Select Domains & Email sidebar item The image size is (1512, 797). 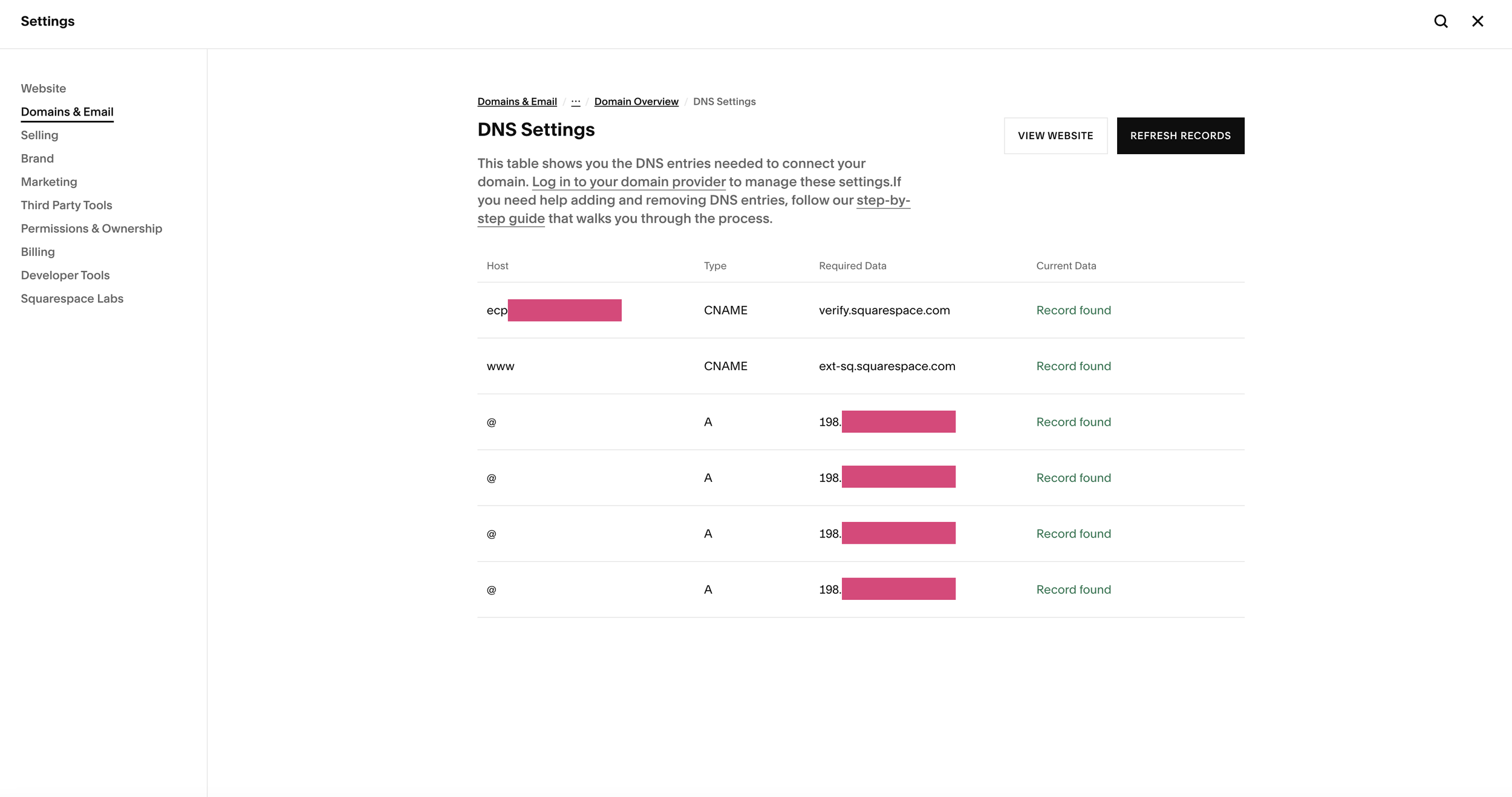tap(67, 112)
